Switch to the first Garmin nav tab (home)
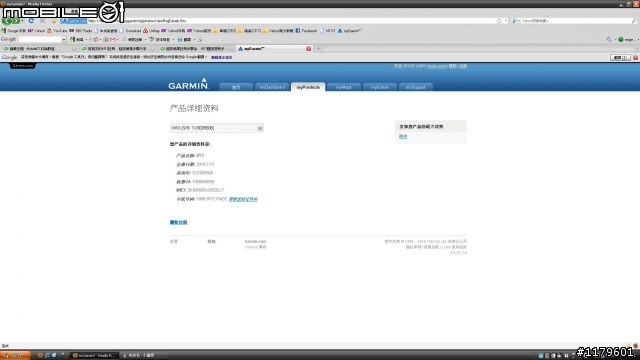The height and width of the screenshot is (360, 640). 236,87
